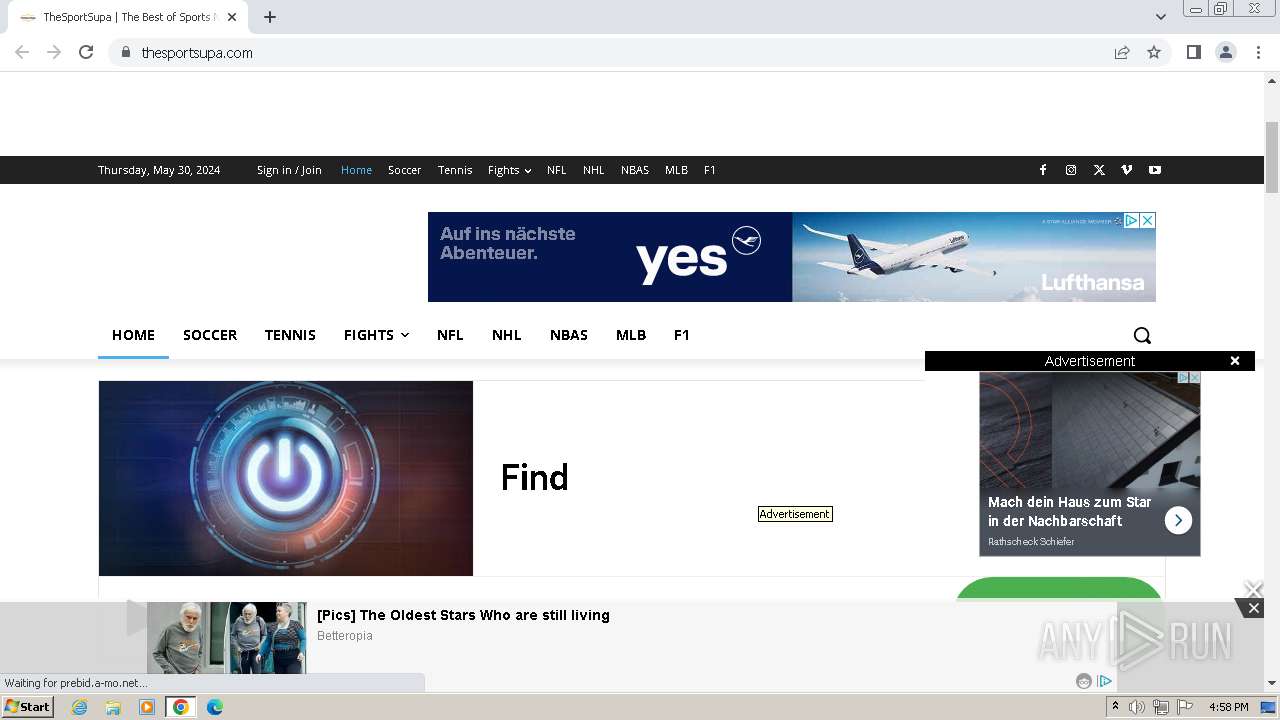Screen dimensions: 1280x720
Task: Open MLB in main navigation
Action: [x=631, y=335]
